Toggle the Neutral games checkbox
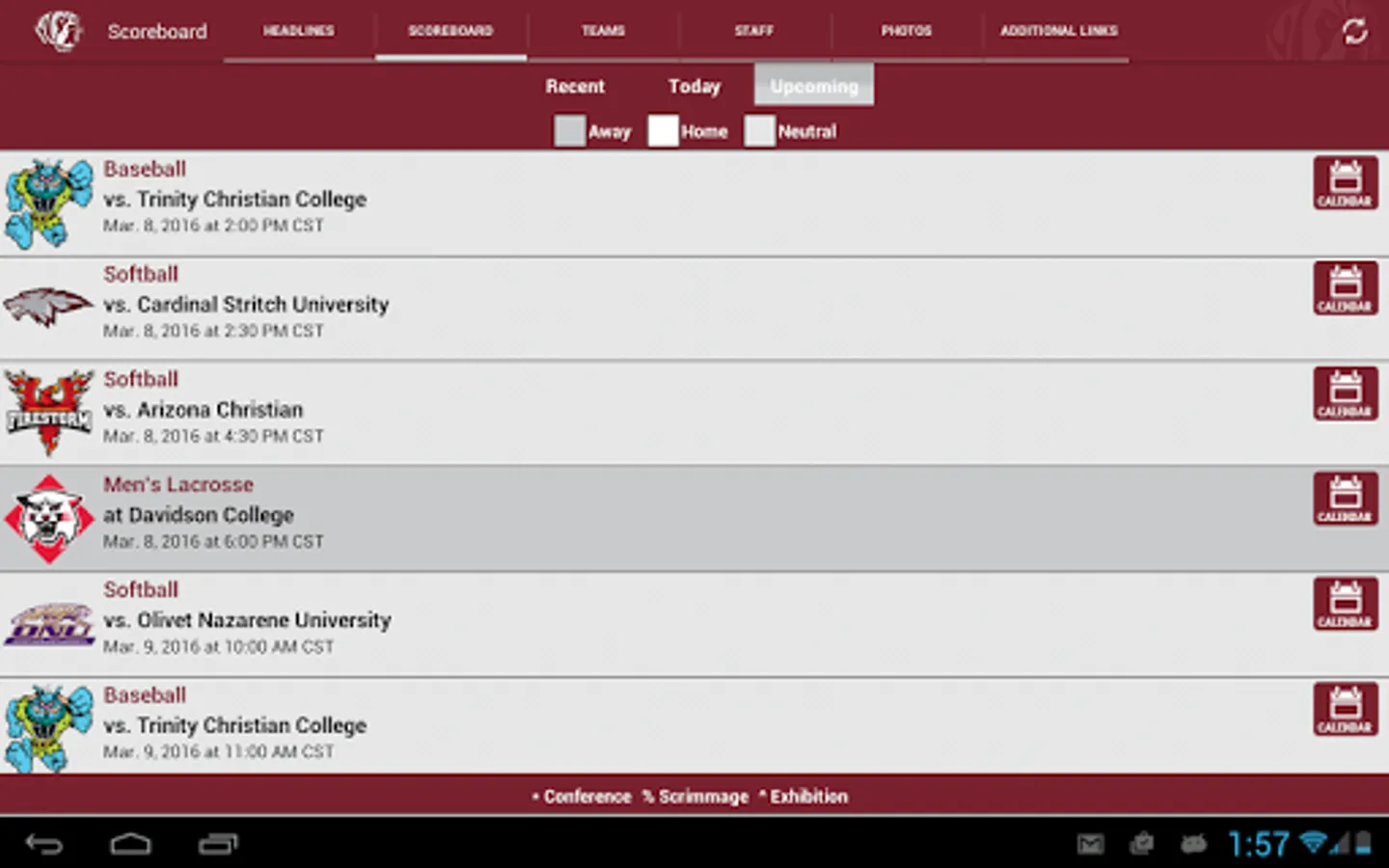 (759, 131)
